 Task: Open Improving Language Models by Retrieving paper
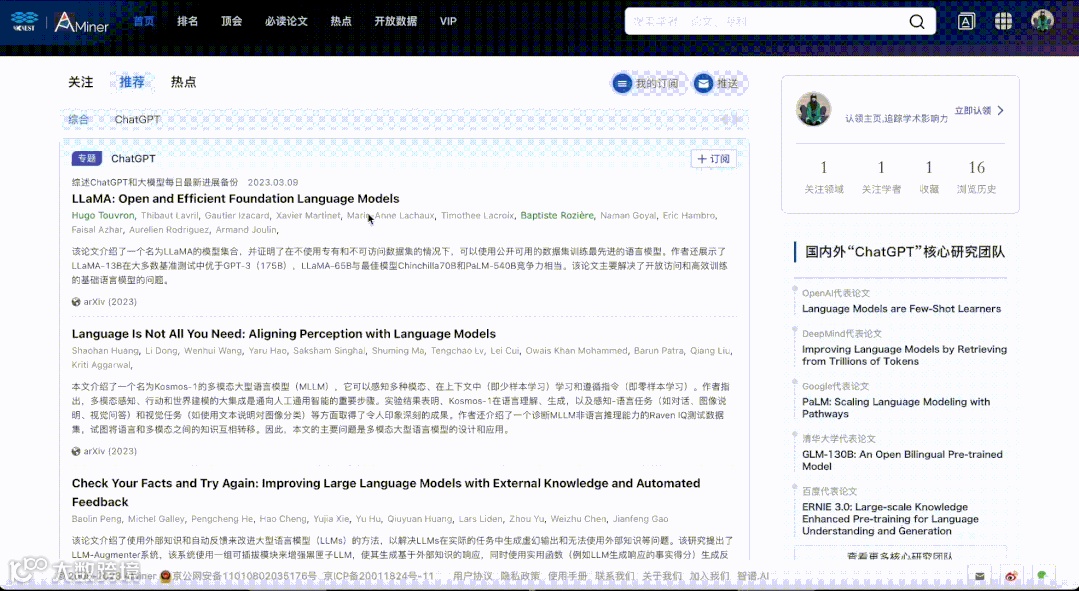pos(904,355)
